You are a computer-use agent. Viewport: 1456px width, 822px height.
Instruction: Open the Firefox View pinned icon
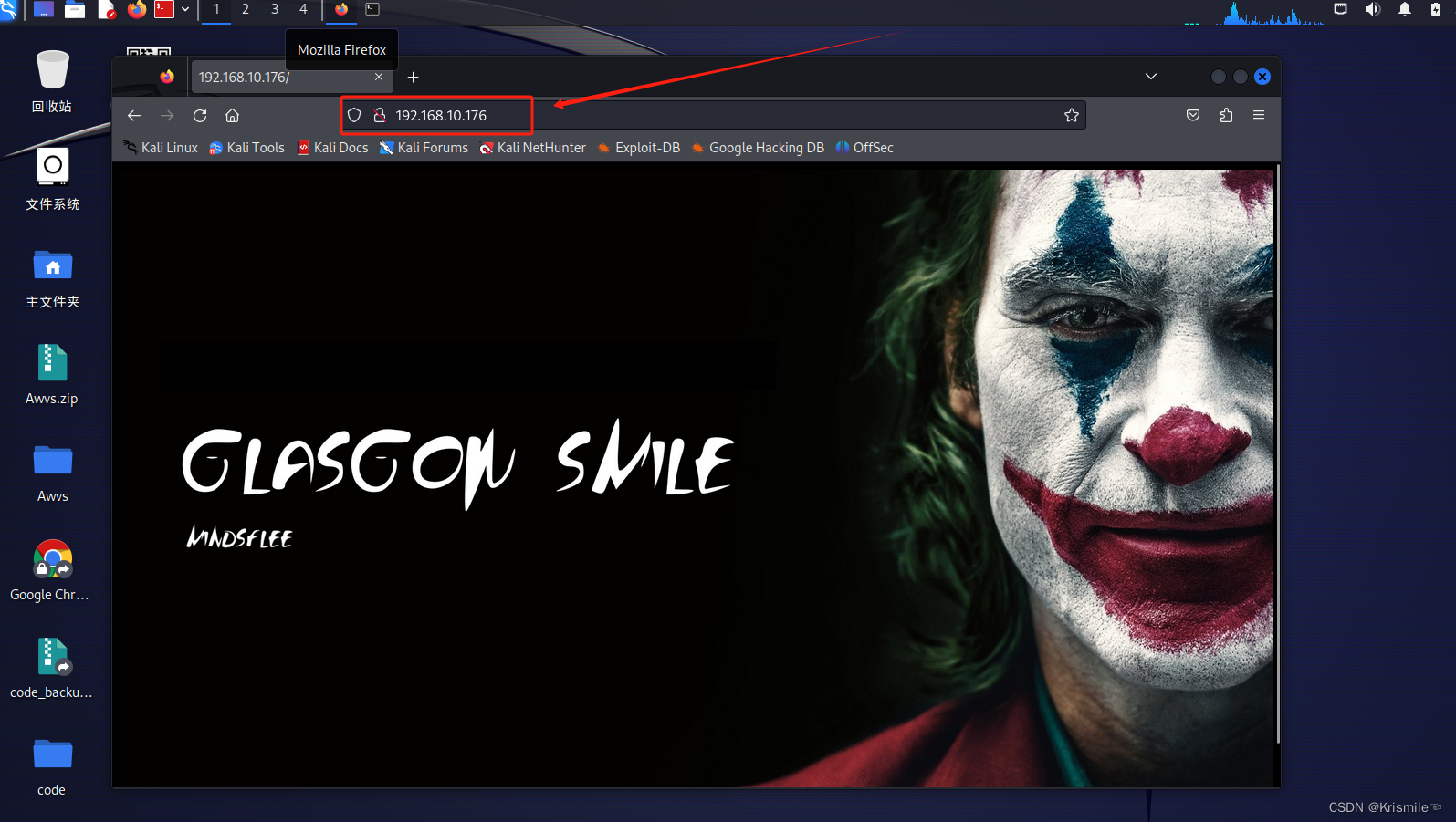tap(167, 78)
